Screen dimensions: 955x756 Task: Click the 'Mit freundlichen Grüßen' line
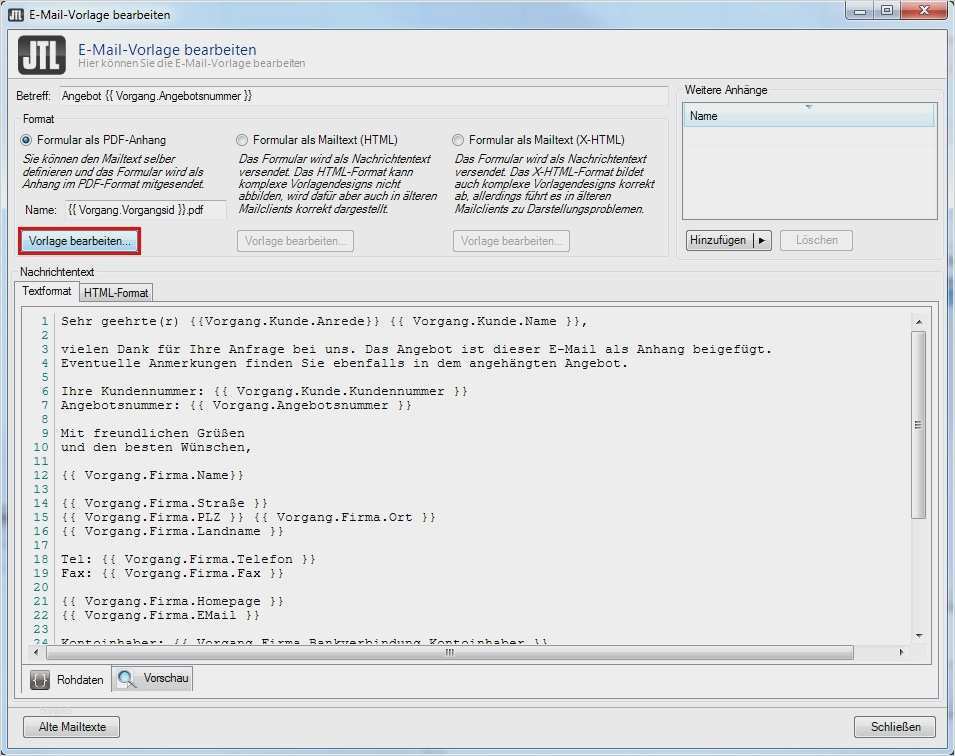[152, 434]
